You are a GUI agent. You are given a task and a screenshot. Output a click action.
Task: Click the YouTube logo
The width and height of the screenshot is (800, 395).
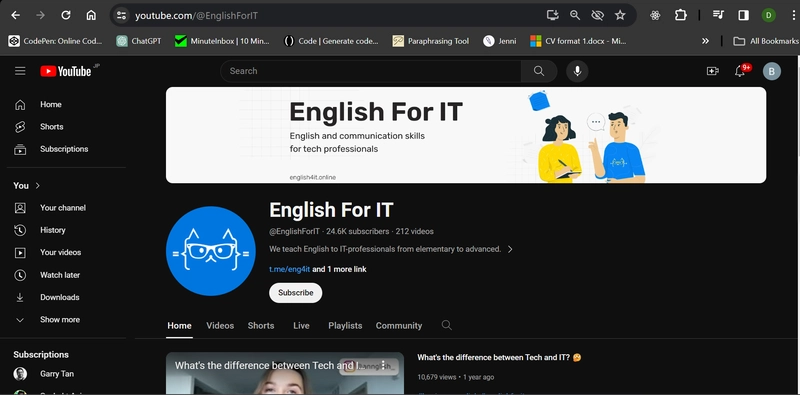[x=66, y=71]
